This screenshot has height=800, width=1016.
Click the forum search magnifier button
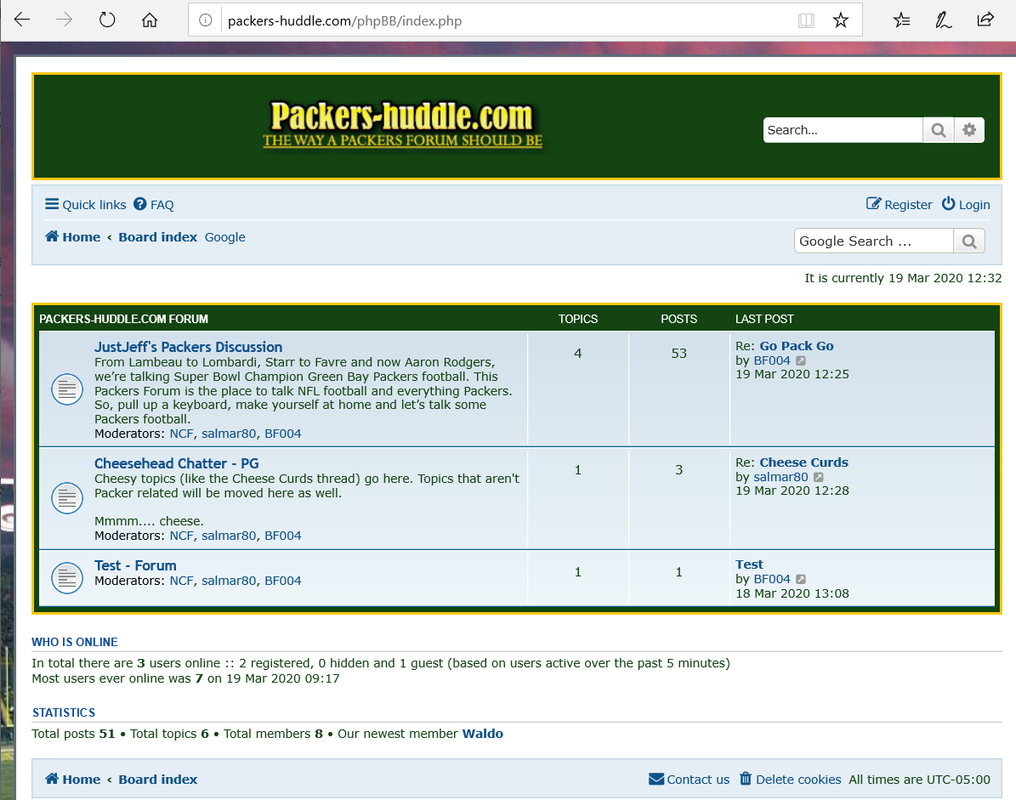click(x=938, y=130)
